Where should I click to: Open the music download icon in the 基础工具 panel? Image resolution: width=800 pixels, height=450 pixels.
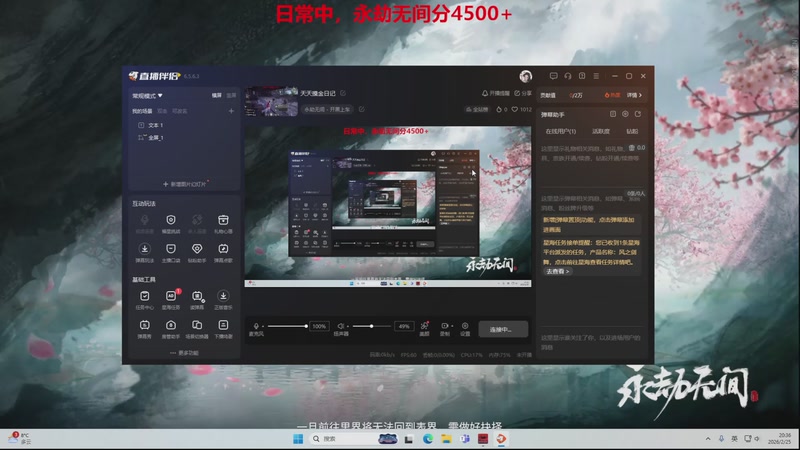coord(223,296)
